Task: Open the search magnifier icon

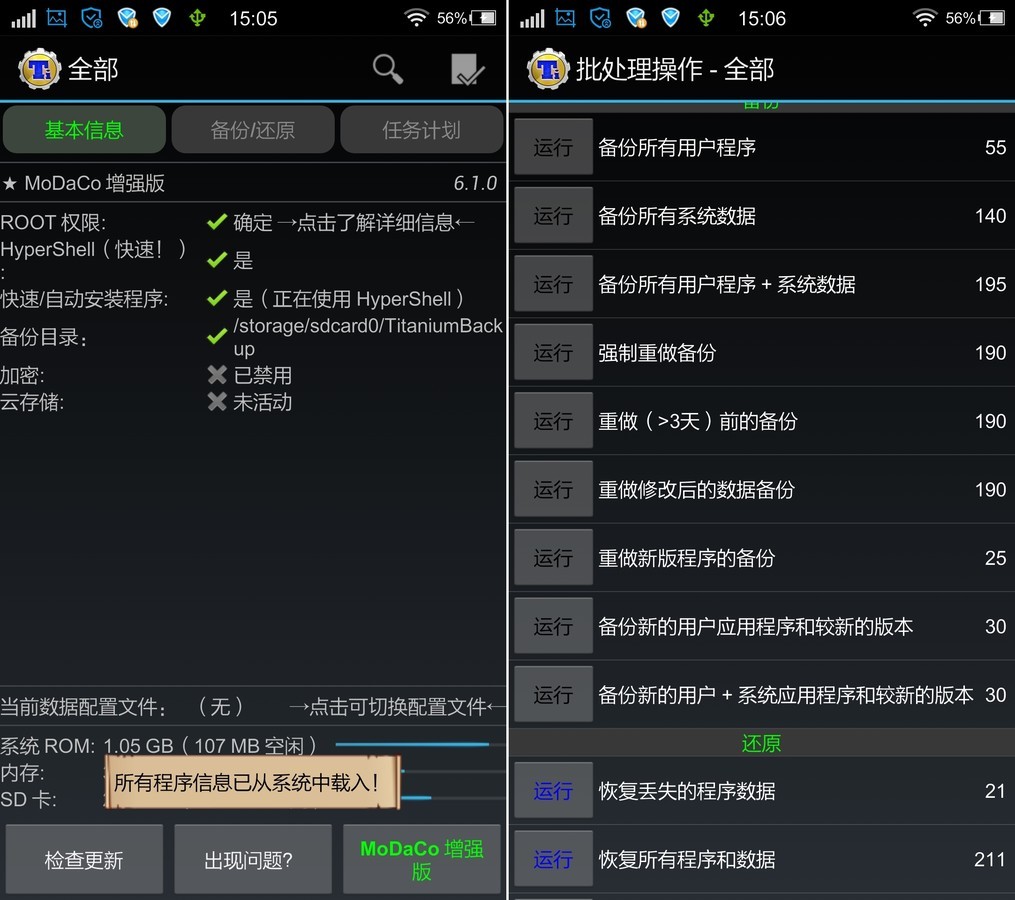Action: (x=388, y=69)
